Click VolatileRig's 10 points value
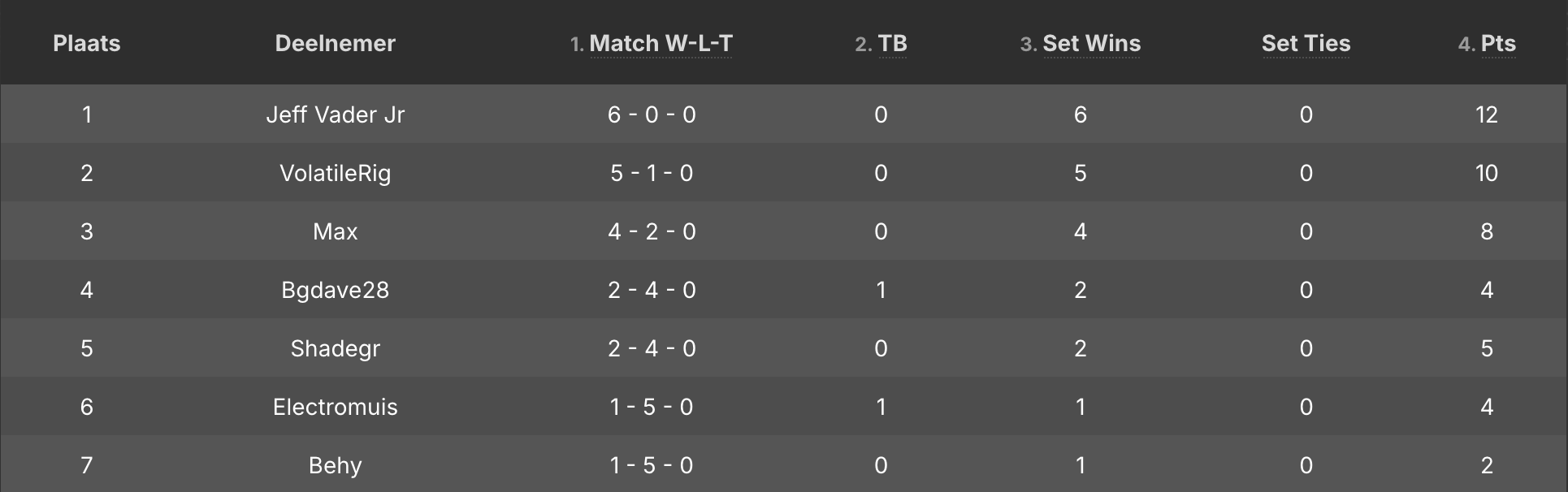 [1486, 173]
